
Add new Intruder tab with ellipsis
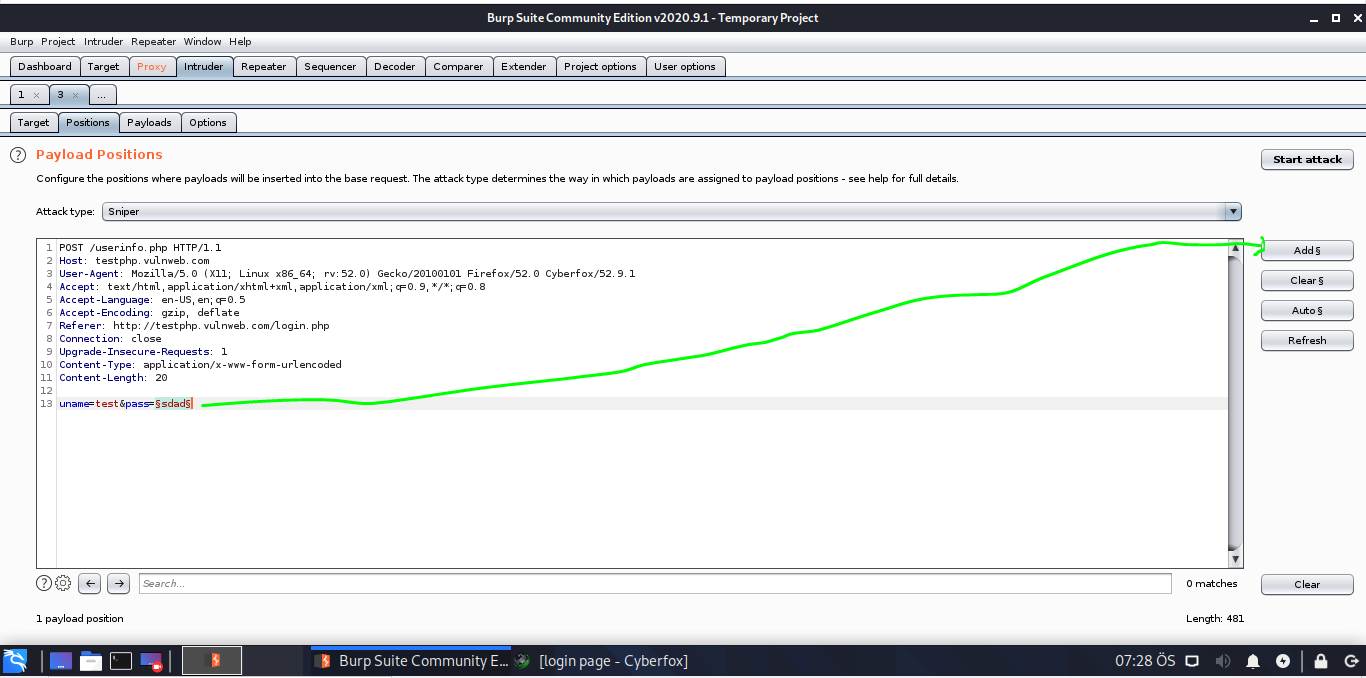click(x=103, y=95)
